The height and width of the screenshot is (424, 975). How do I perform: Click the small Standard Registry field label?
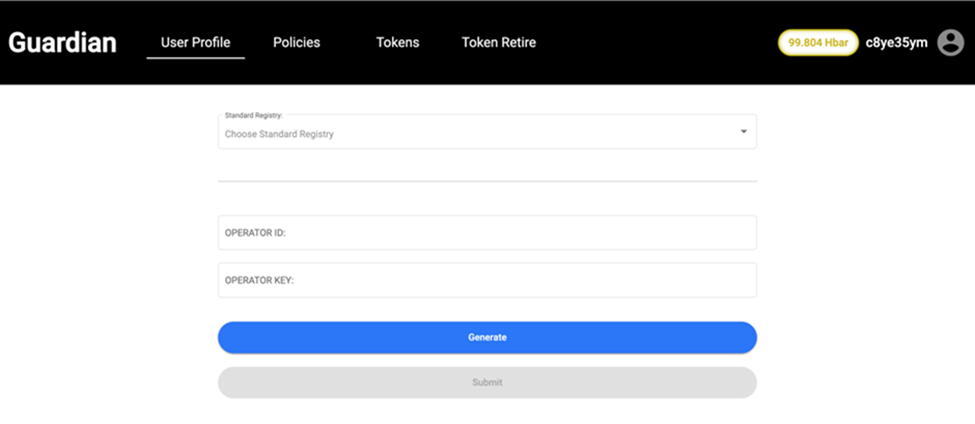(x=253, y=116)
